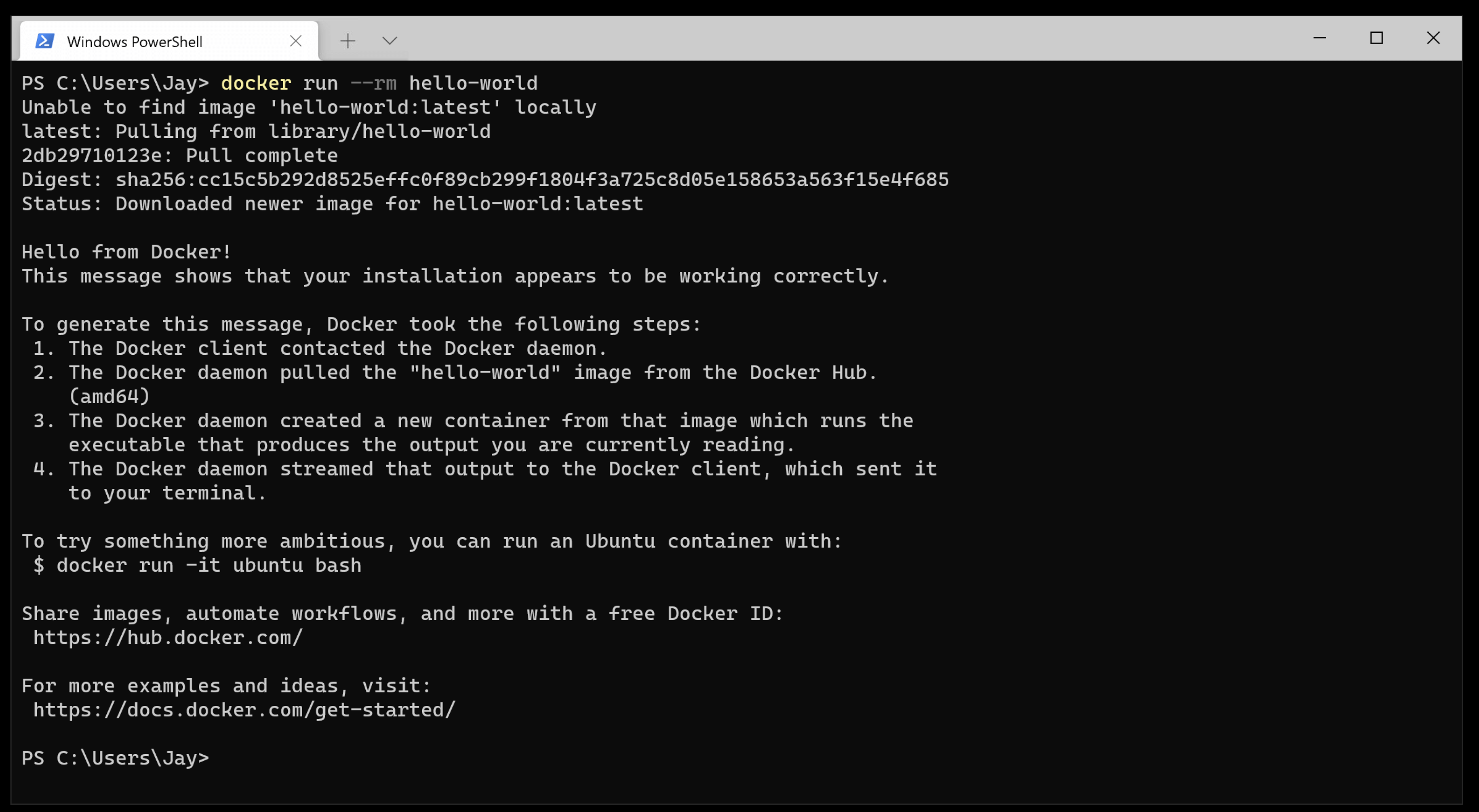The image size is (1479, 812).
Task: Click the title bar drag area
Action: [x=861, y=39]
